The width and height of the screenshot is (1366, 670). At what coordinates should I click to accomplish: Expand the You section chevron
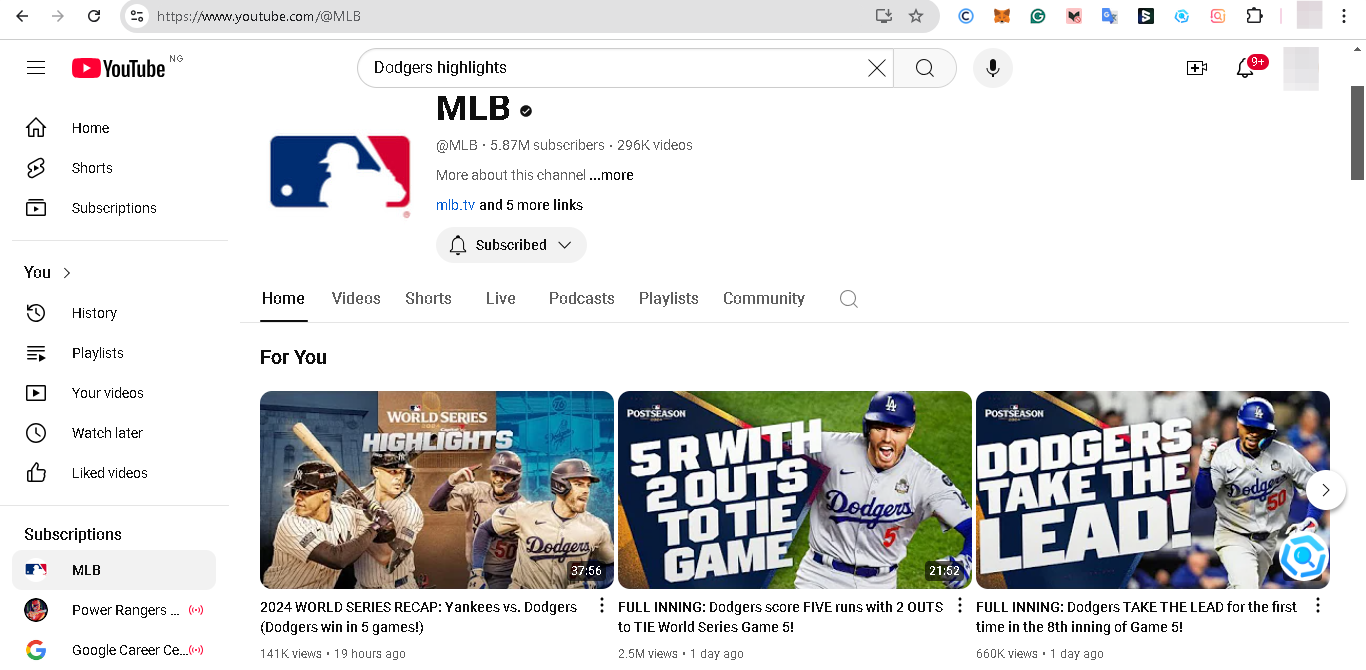[67, 273]
